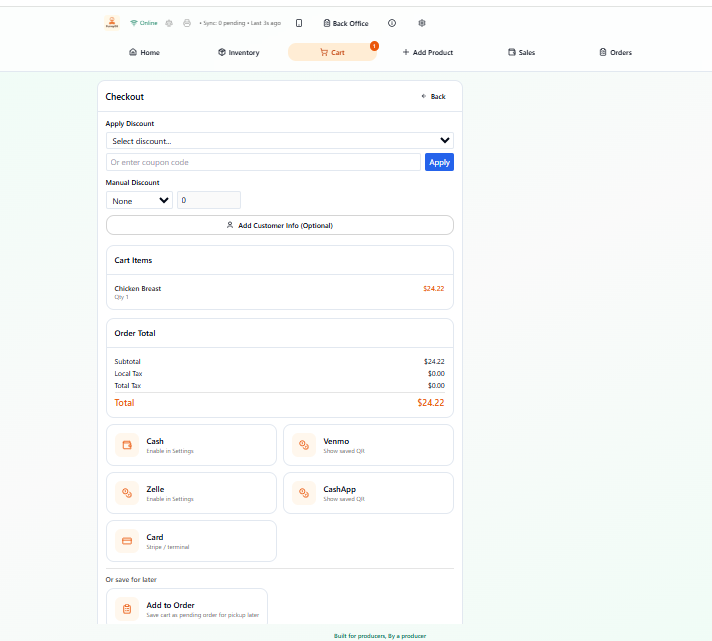Click the Inventory box icon
712x641 pixels.
[222, 52]
